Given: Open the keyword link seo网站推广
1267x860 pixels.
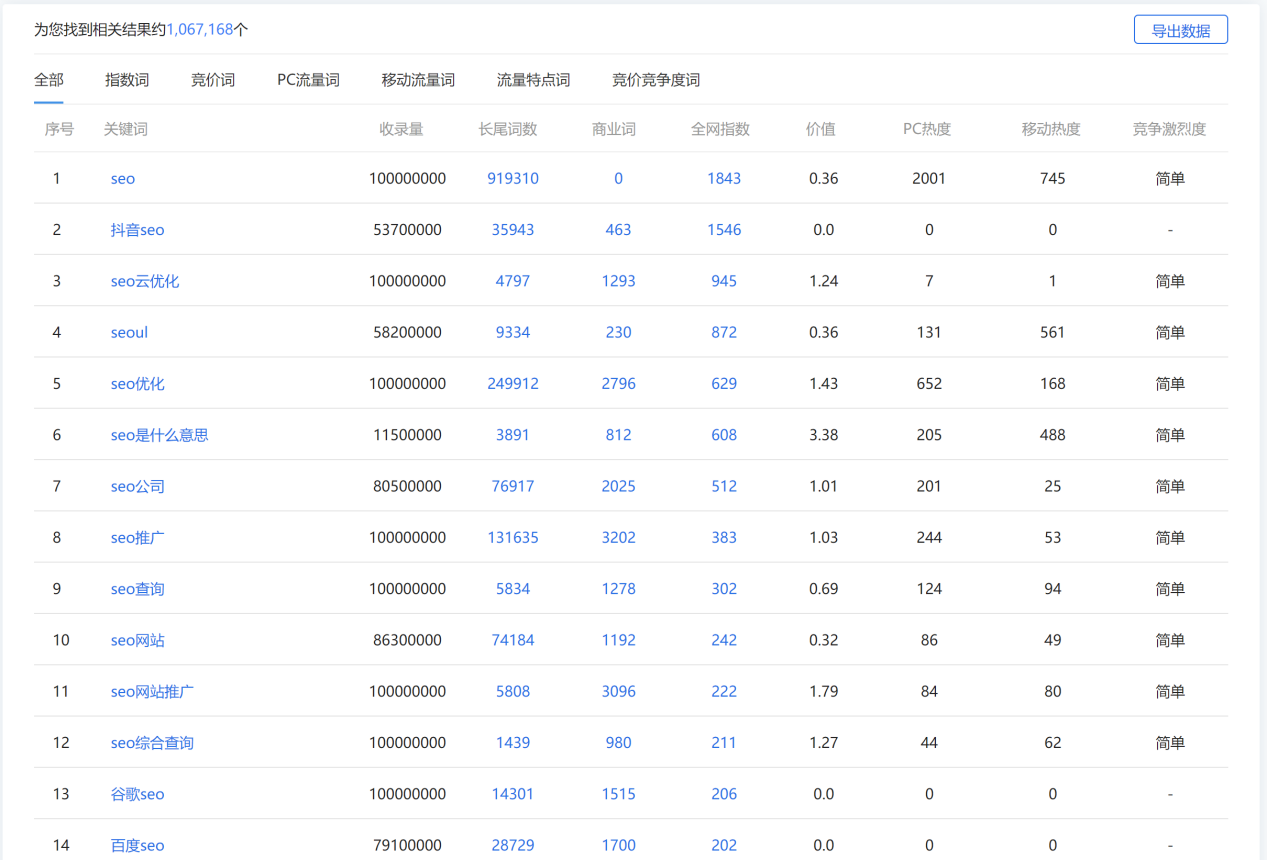Looking at the screenshot, I should coord(152,692).
